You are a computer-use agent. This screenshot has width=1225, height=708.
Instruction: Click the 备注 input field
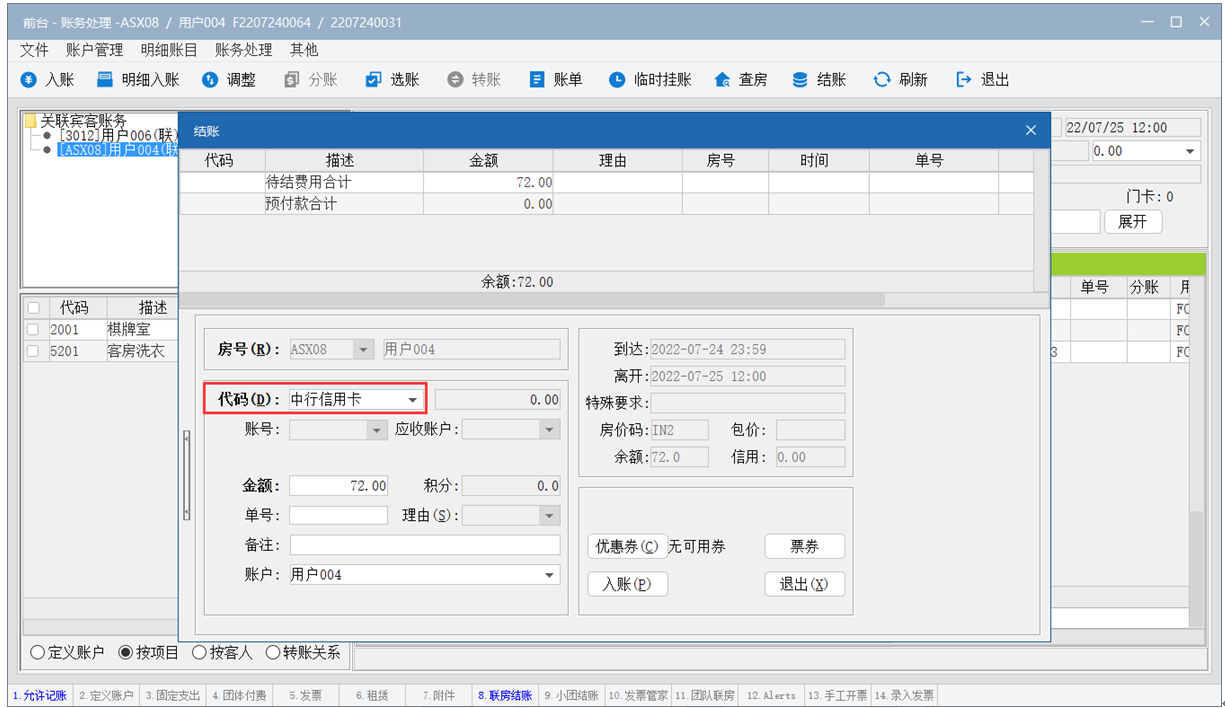pos(425,545)
